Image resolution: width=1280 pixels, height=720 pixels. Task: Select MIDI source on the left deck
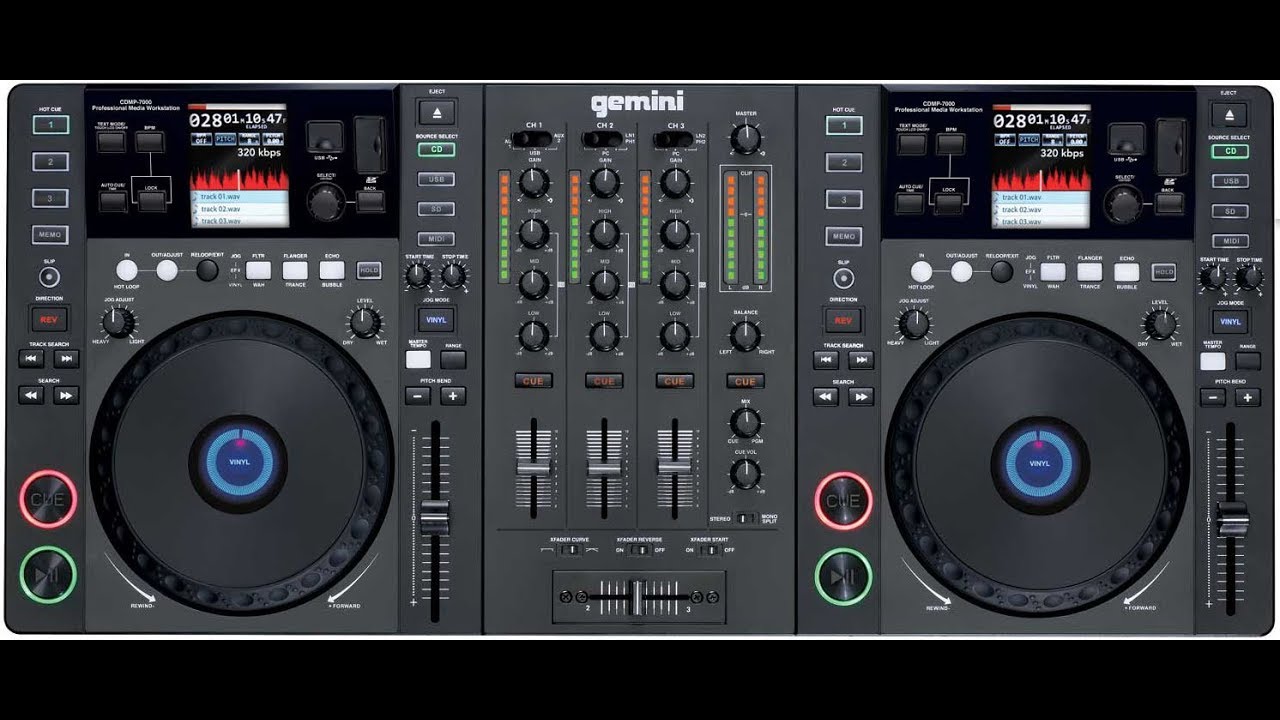tap(436, 240)
